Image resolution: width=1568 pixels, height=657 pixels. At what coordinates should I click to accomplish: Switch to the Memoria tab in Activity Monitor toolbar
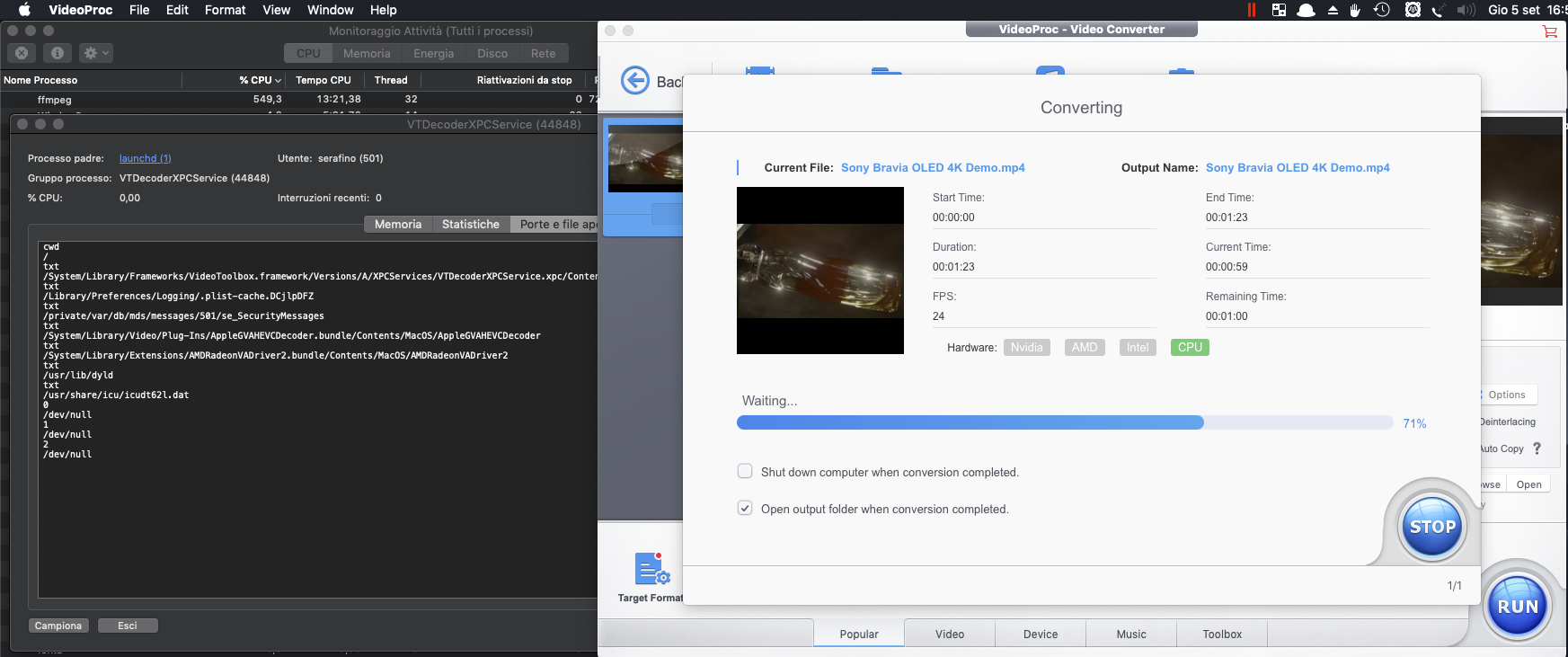367,54
